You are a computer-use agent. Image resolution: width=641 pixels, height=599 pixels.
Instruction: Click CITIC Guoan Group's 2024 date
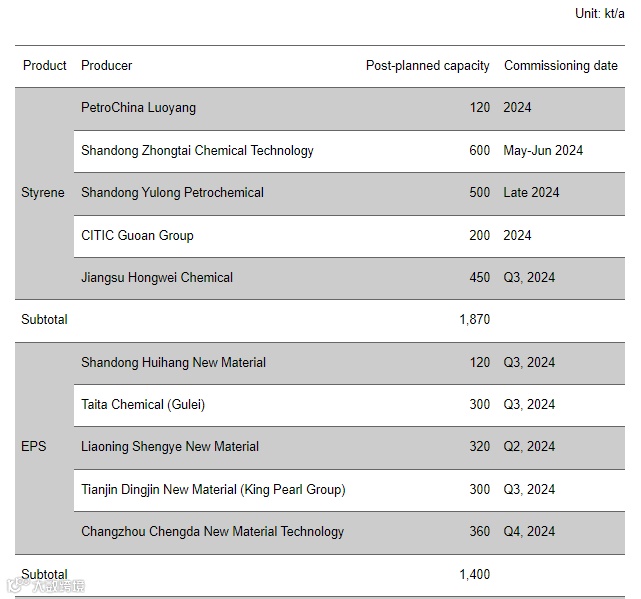point(517,236)
